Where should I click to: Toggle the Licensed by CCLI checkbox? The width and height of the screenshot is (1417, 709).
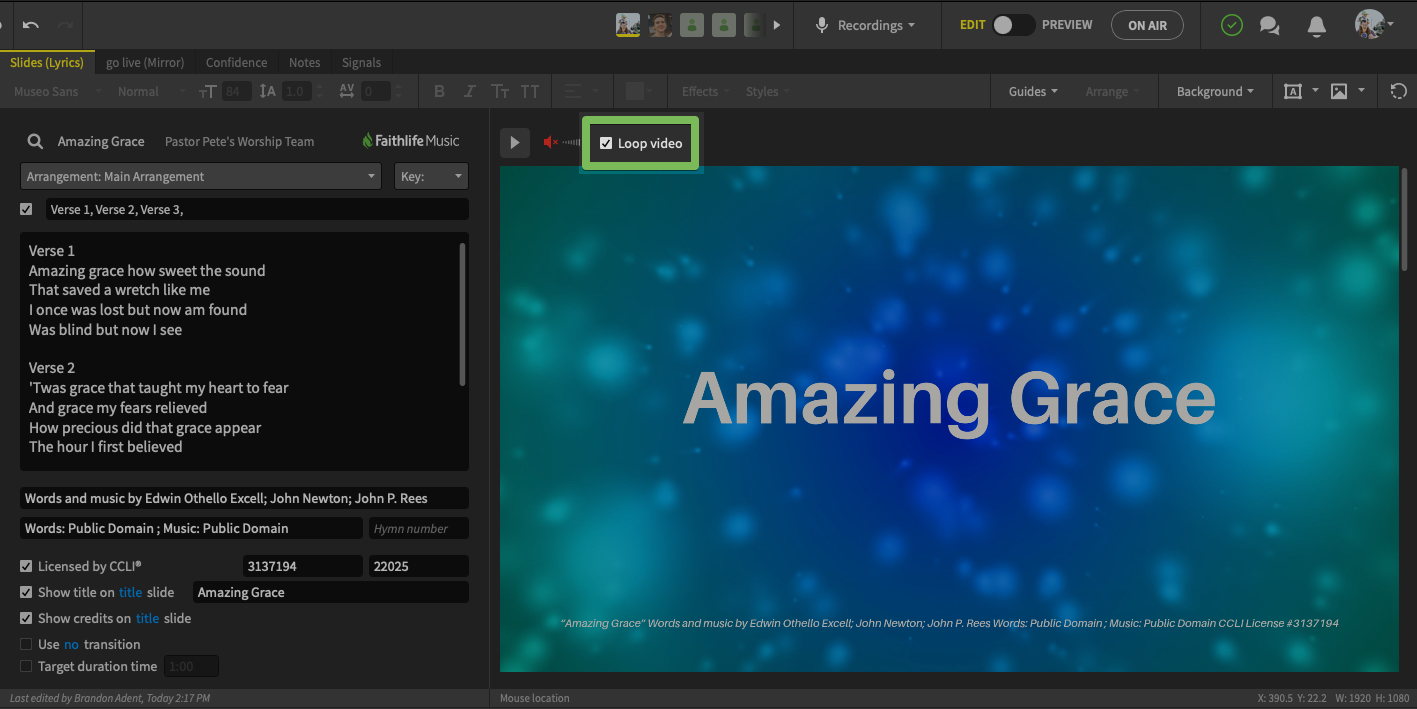(26, 566)
